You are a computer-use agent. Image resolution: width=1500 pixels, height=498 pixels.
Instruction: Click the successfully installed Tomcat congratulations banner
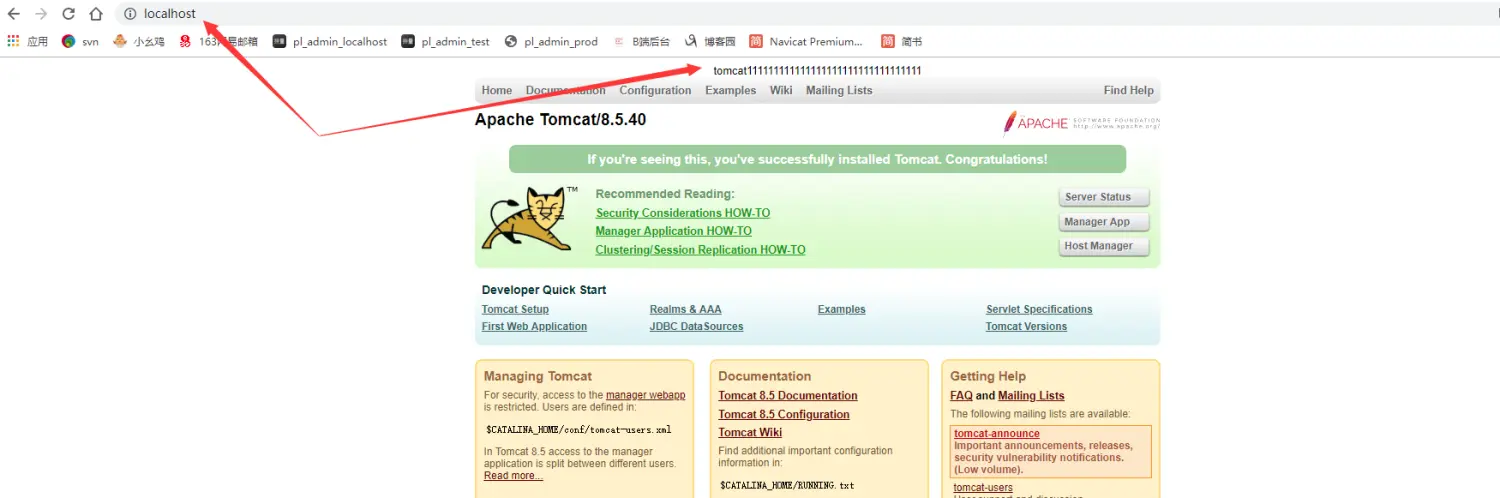coord(817,159)
